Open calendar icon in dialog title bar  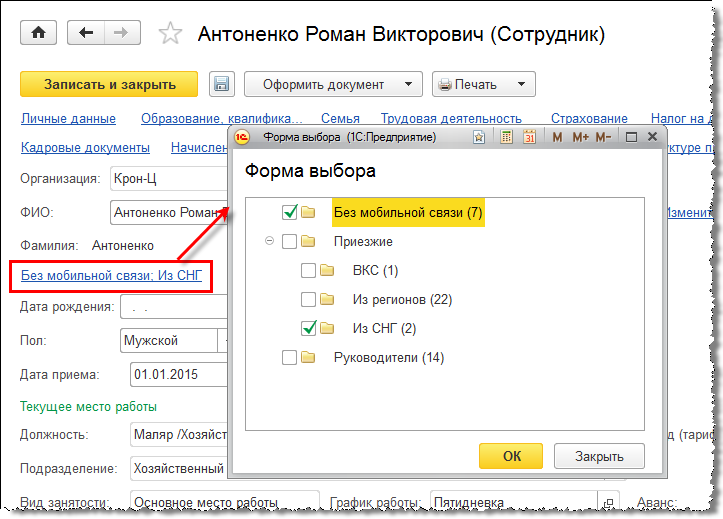[x=528, y=137]
